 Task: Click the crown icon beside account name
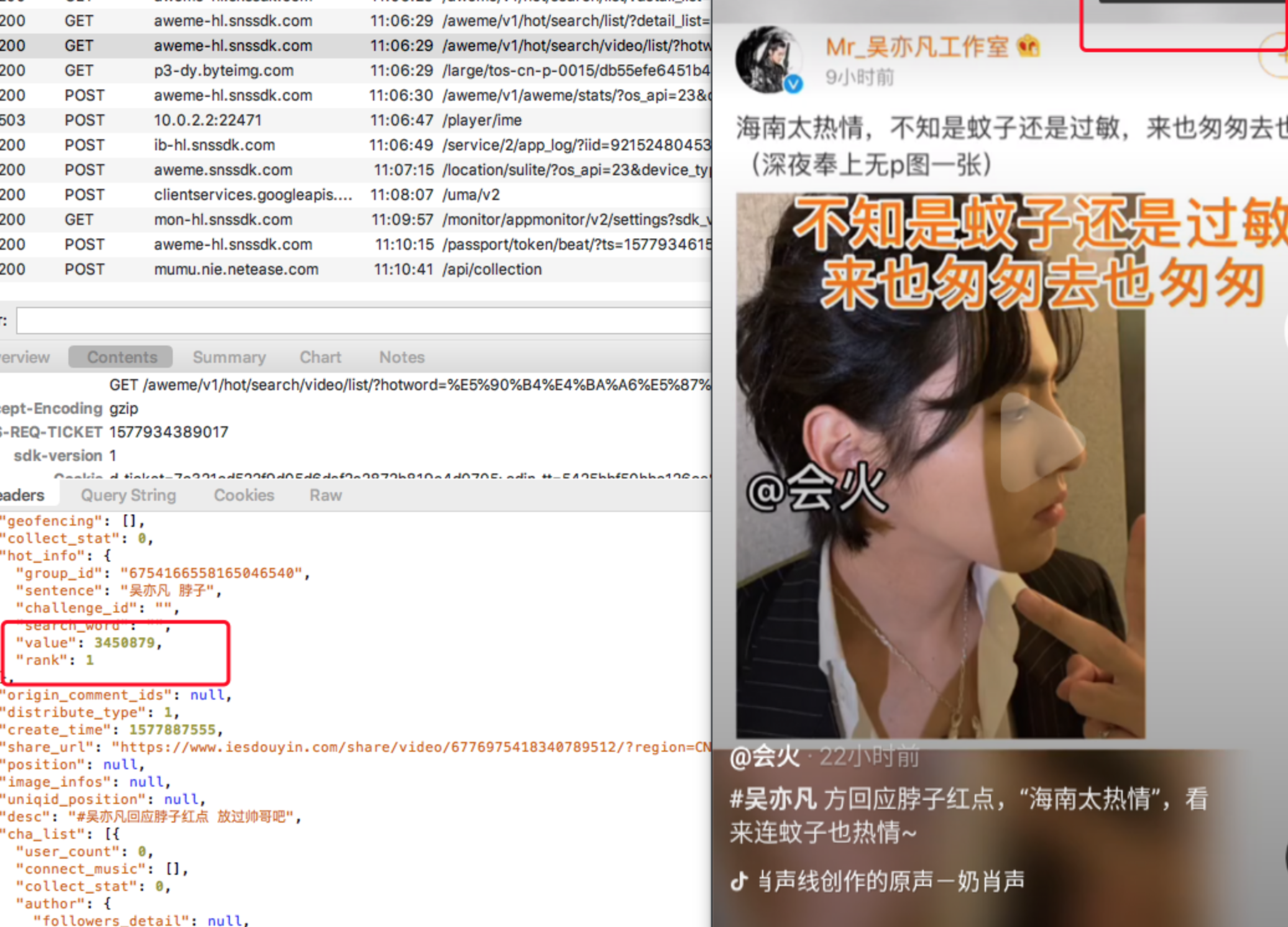1029,47
